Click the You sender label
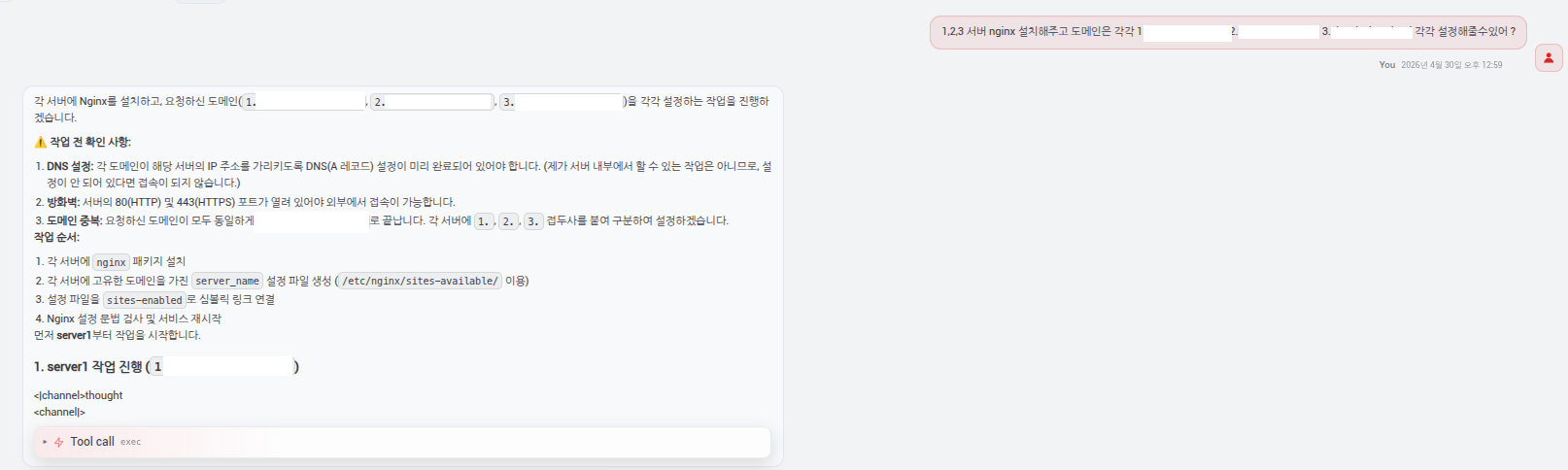This screenshot has height=470, width=1568. coord(1386,65)
